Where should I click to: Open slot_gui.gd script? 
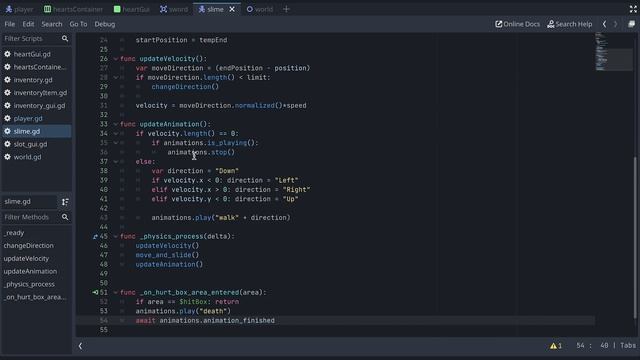coord(31,144)
